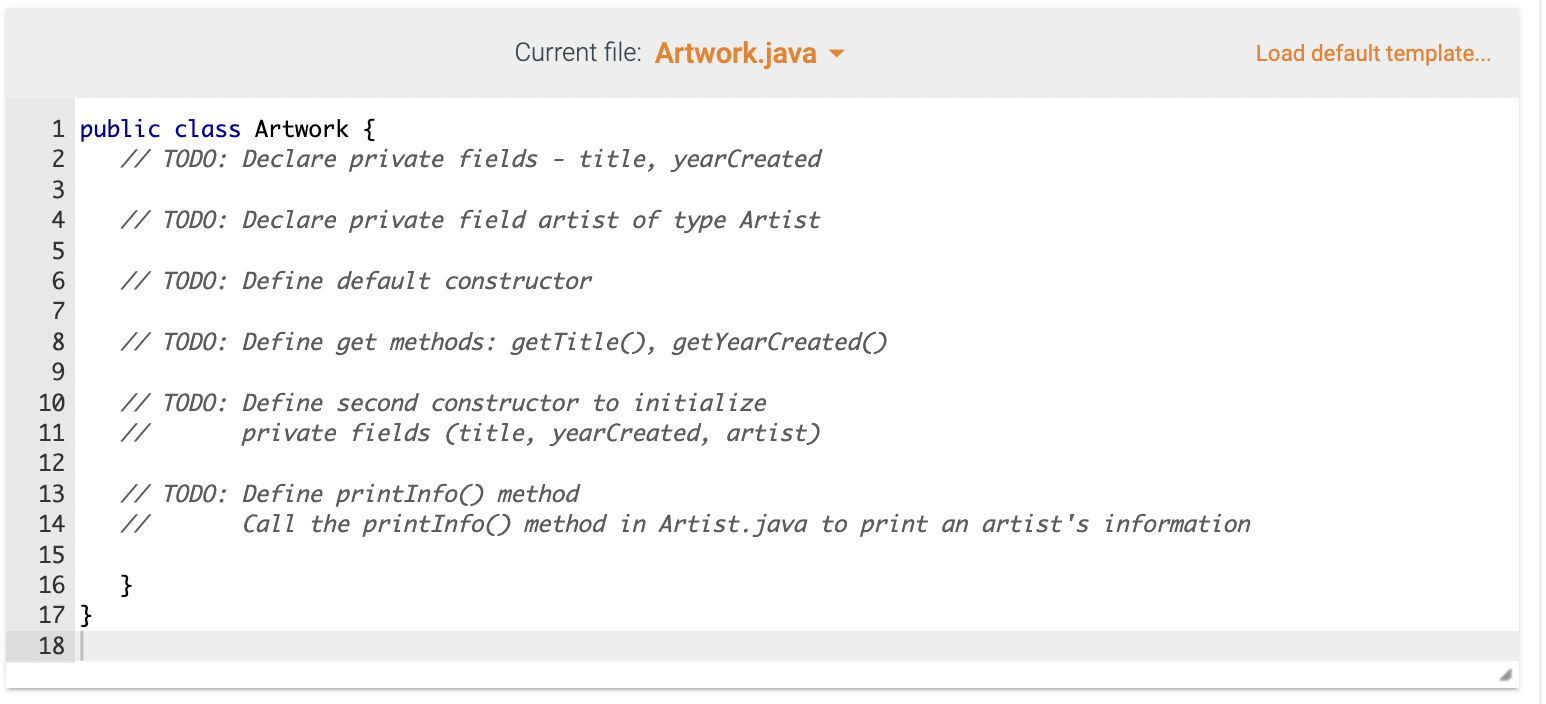Select the Current file label
The image size is (1546, 704).
tap(578, 53)
